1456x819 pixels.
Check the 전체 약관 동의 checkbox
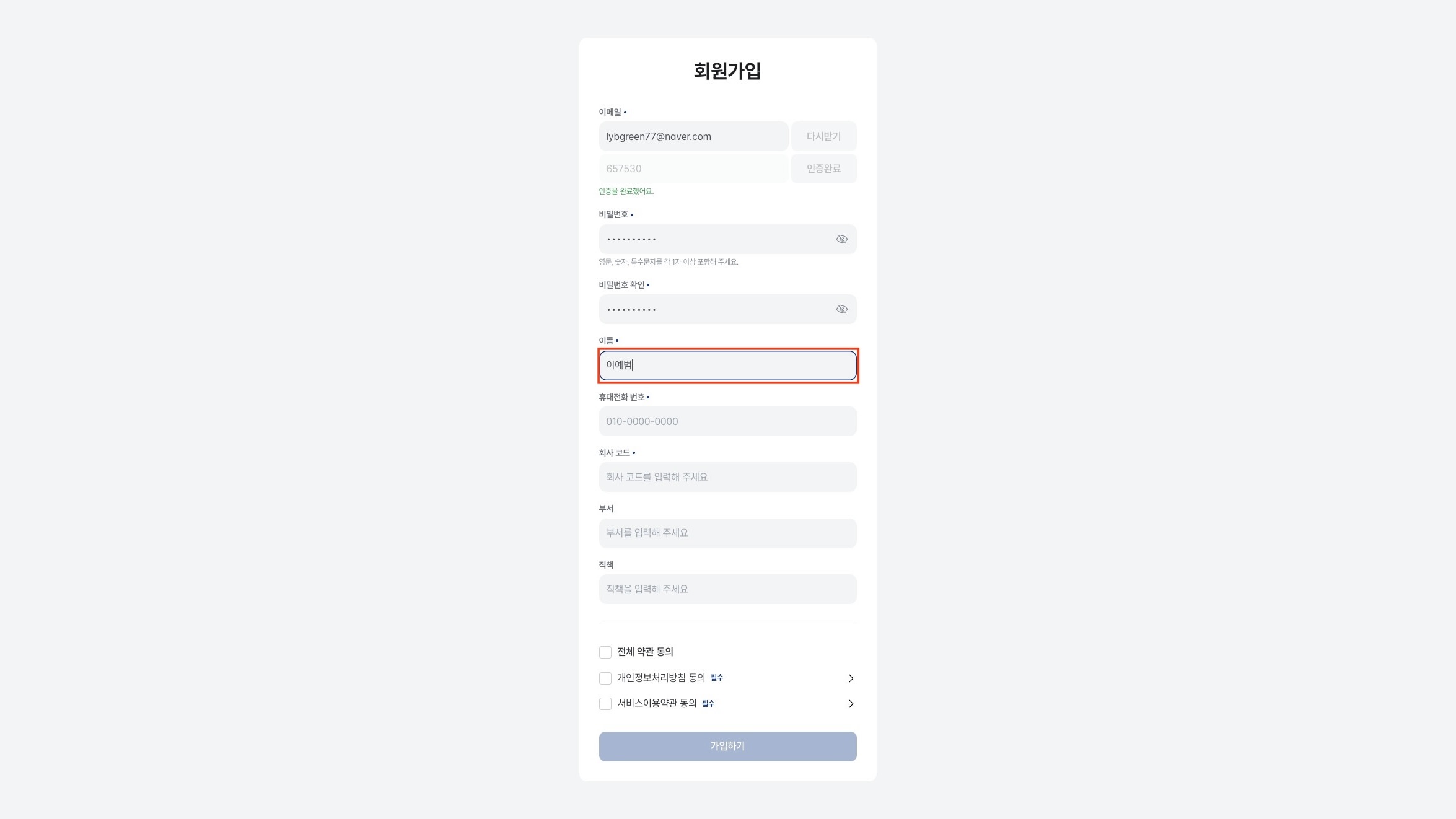click(605, 652)
